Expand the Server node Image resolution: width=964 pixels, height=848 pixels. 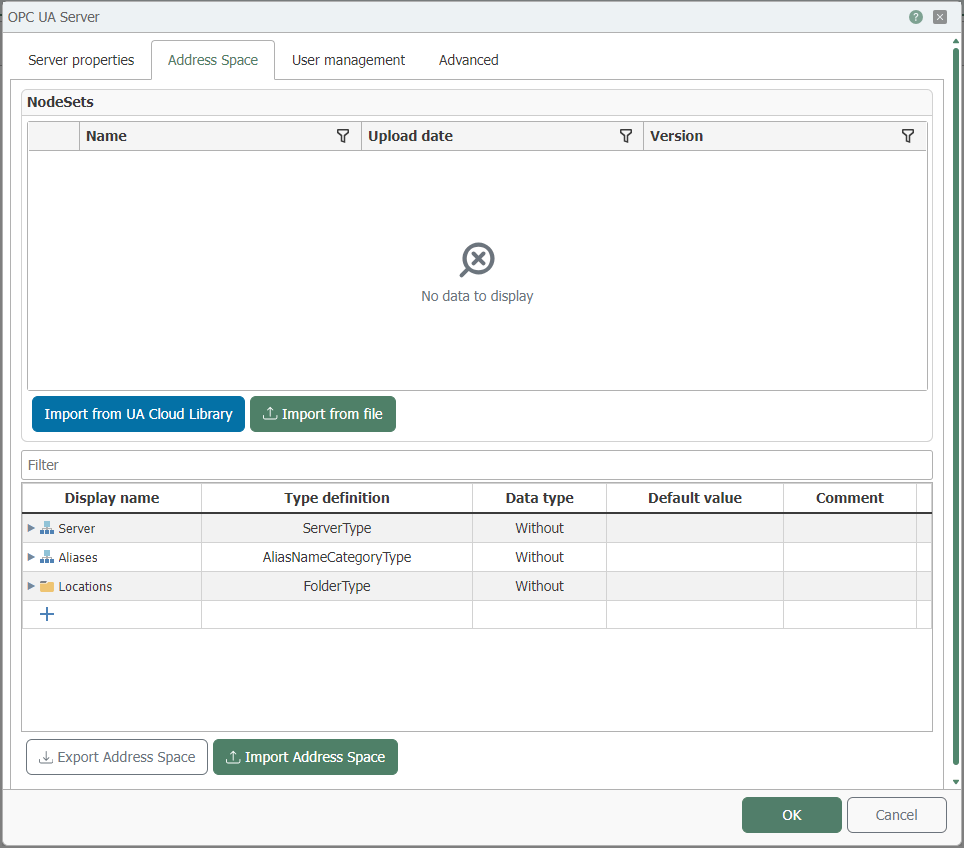coord(31,528)
